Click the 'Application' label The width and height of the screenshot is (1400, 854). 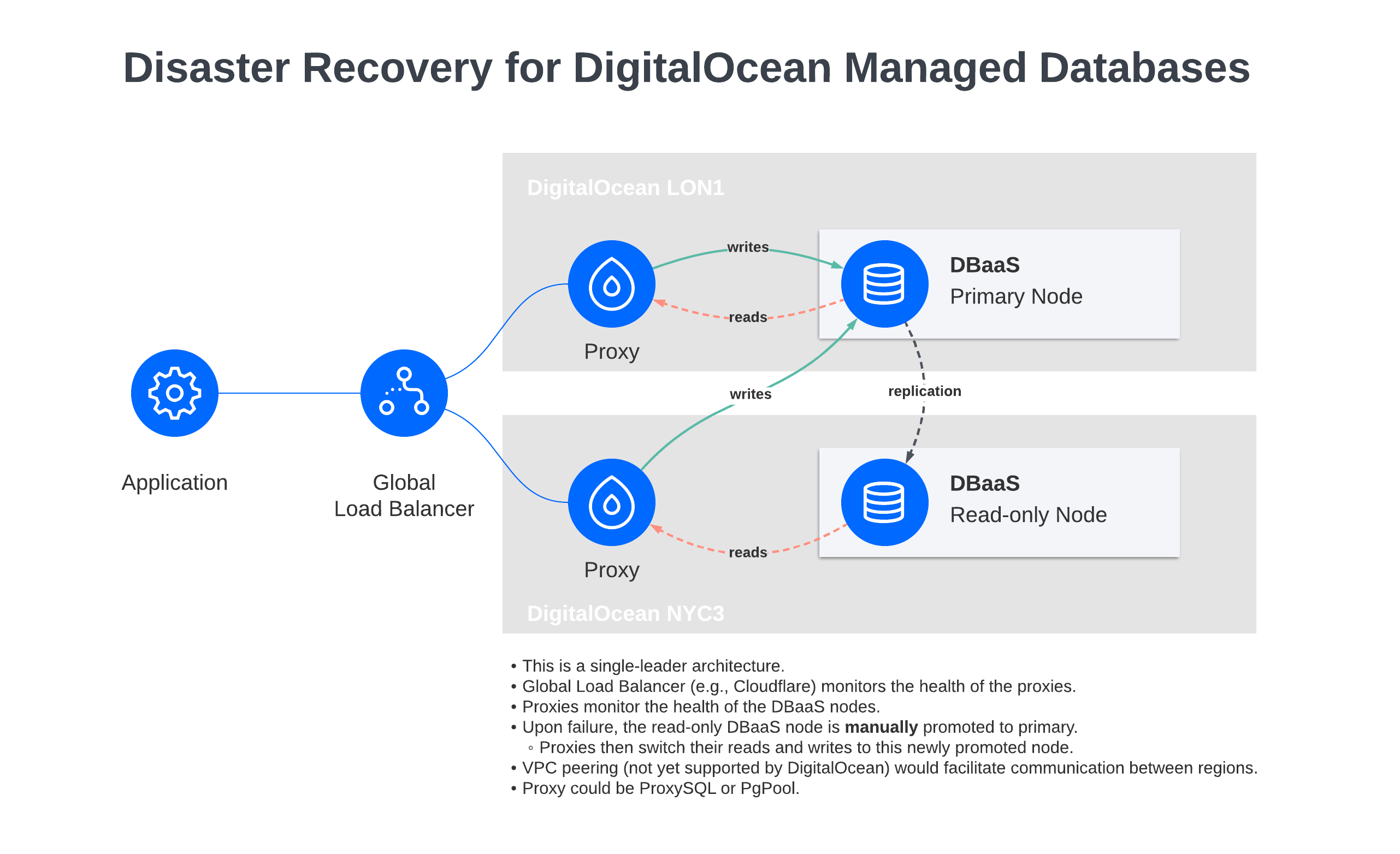pos(174,483)
